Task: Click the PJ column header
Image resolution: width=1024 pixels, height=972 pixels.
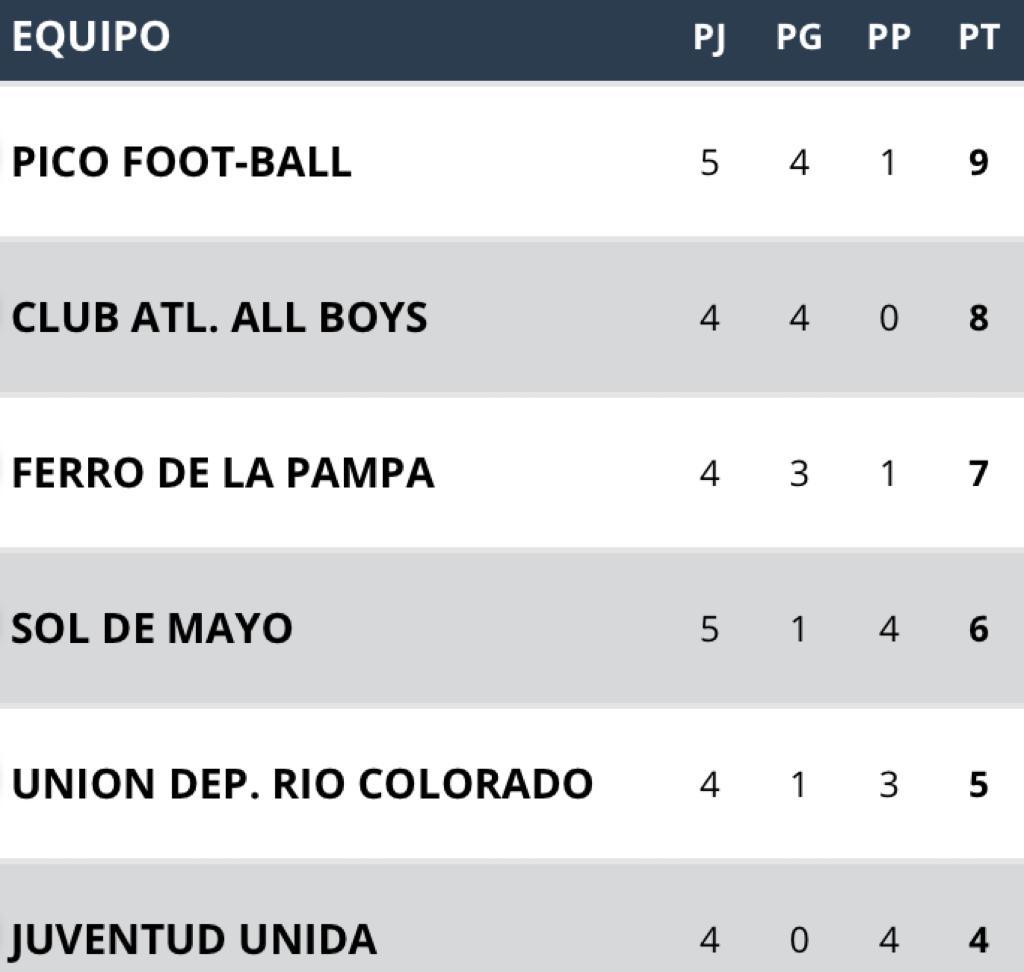Action: pyautogui.click(x=709, y=38)
